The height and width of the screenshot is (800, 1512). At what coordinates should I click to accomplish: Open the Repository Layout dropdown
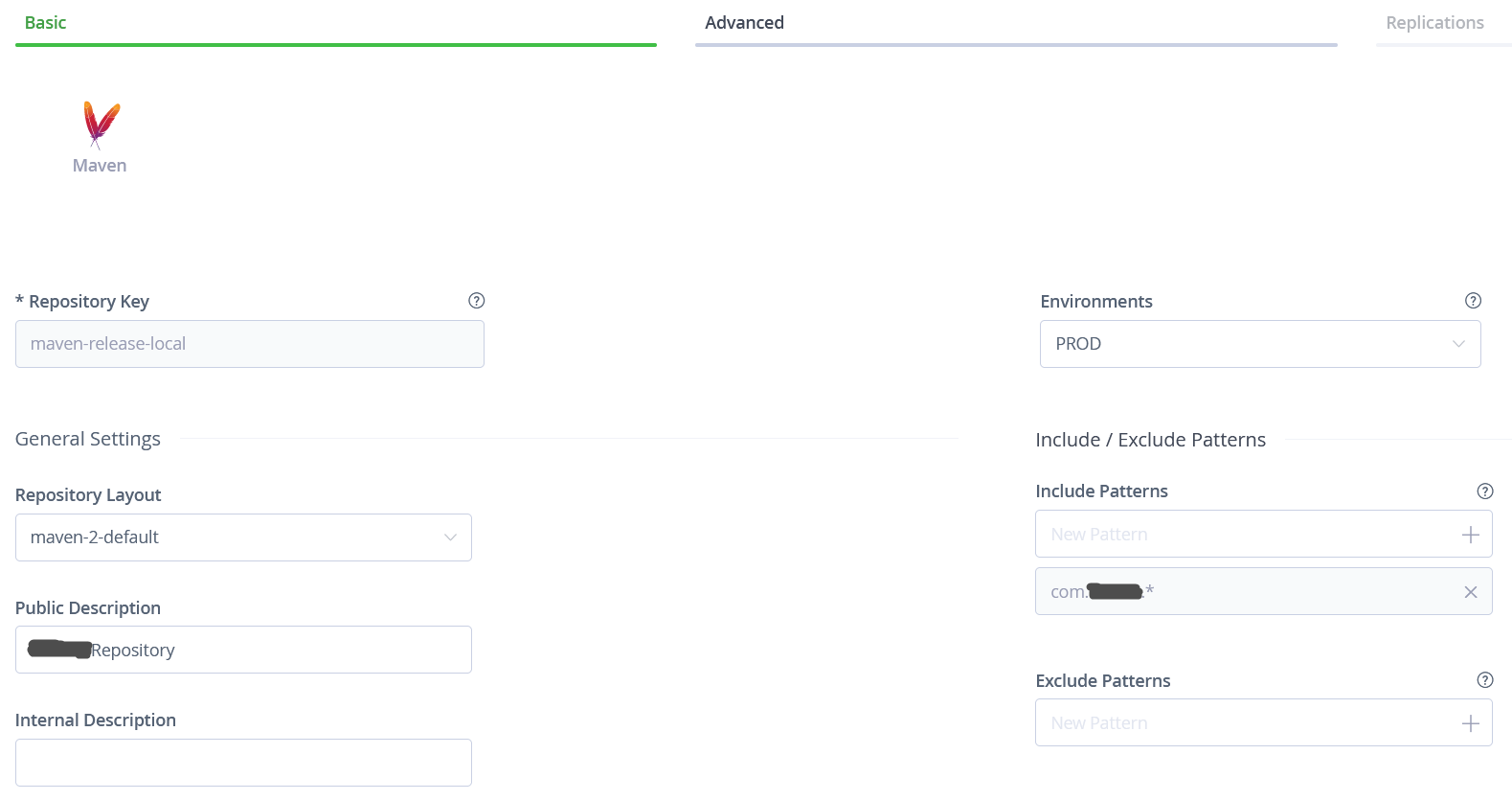243,537
